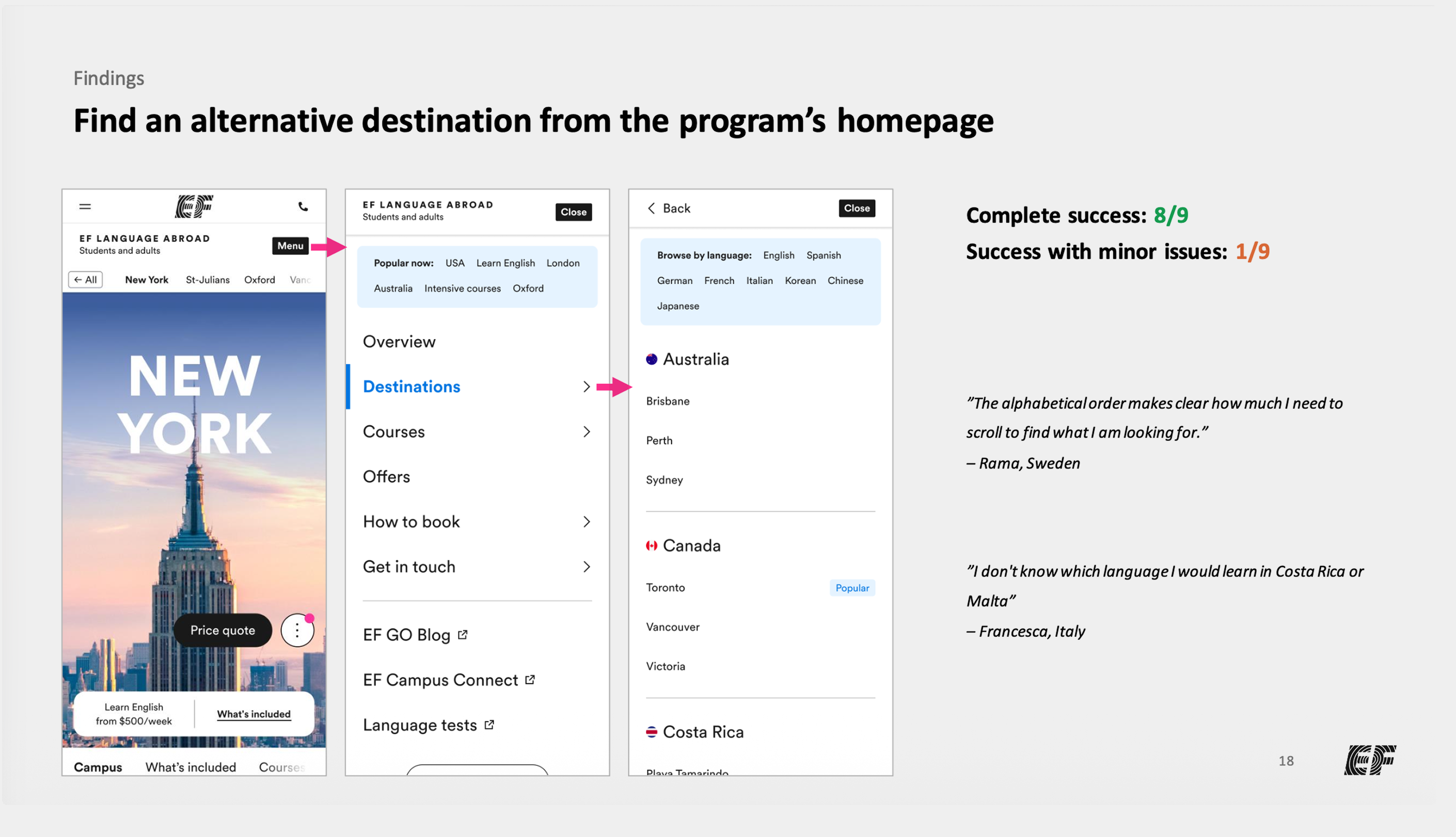Select Victoria under Canada
The width and height of the screenshot is (1456, 837).
pos(666,666)
